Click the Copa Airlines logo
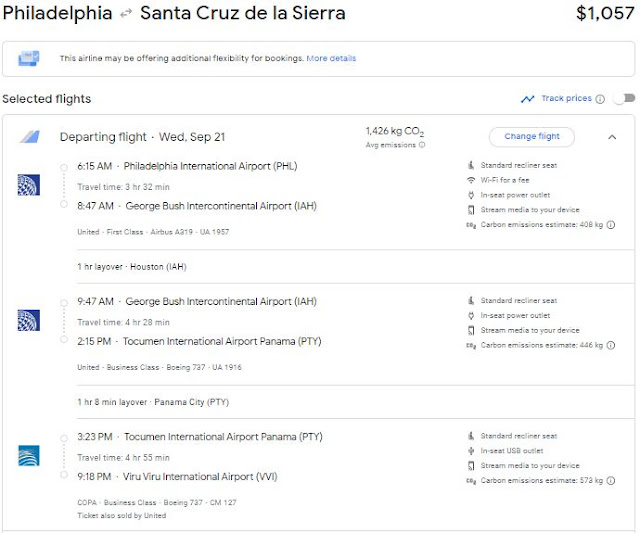640x533 pixels. point(28,456)
